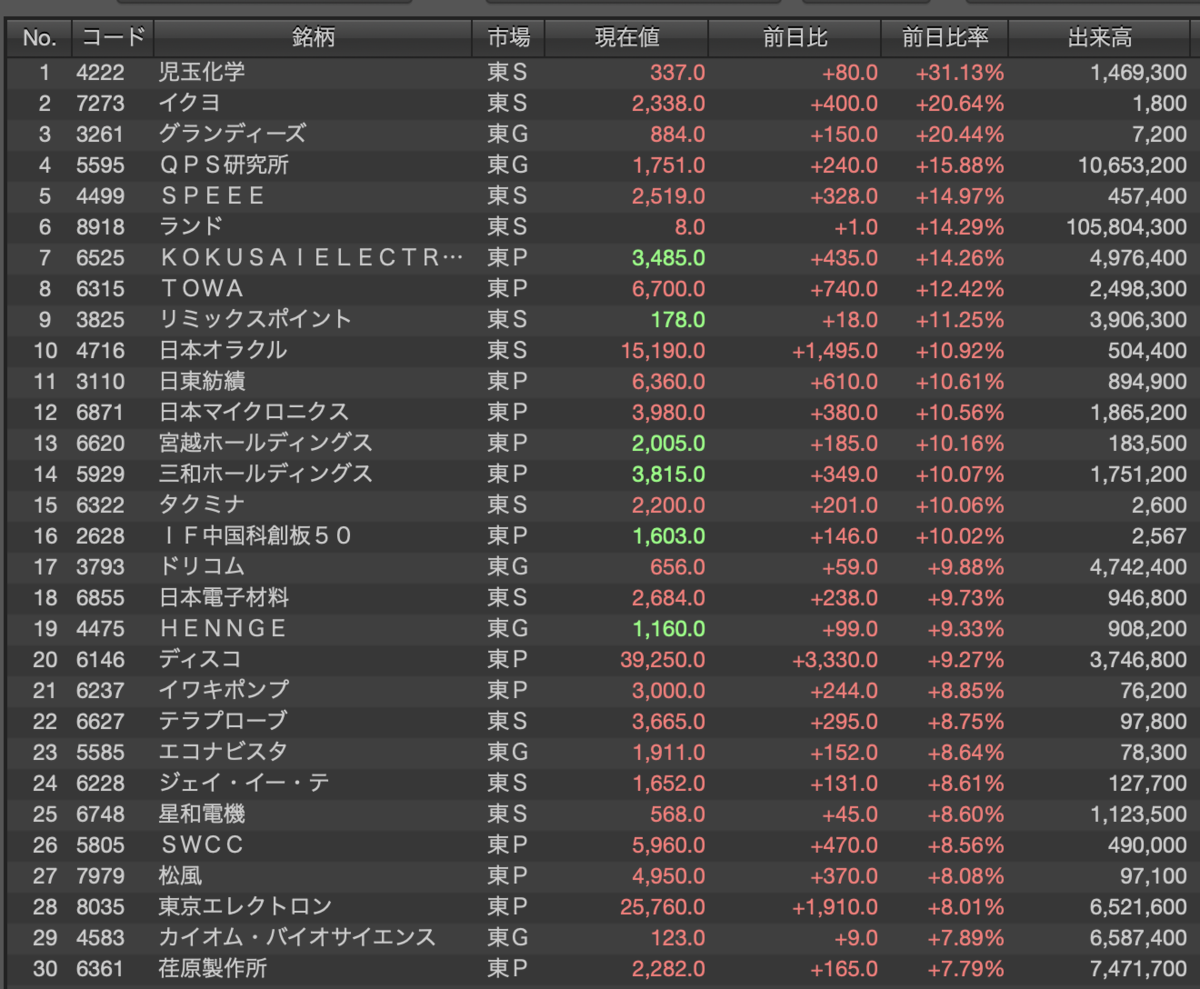Image resolution: width=1200 pixels, height=989 pixels.
Task: Click the change value +740.0
Action: click(844, 289)
